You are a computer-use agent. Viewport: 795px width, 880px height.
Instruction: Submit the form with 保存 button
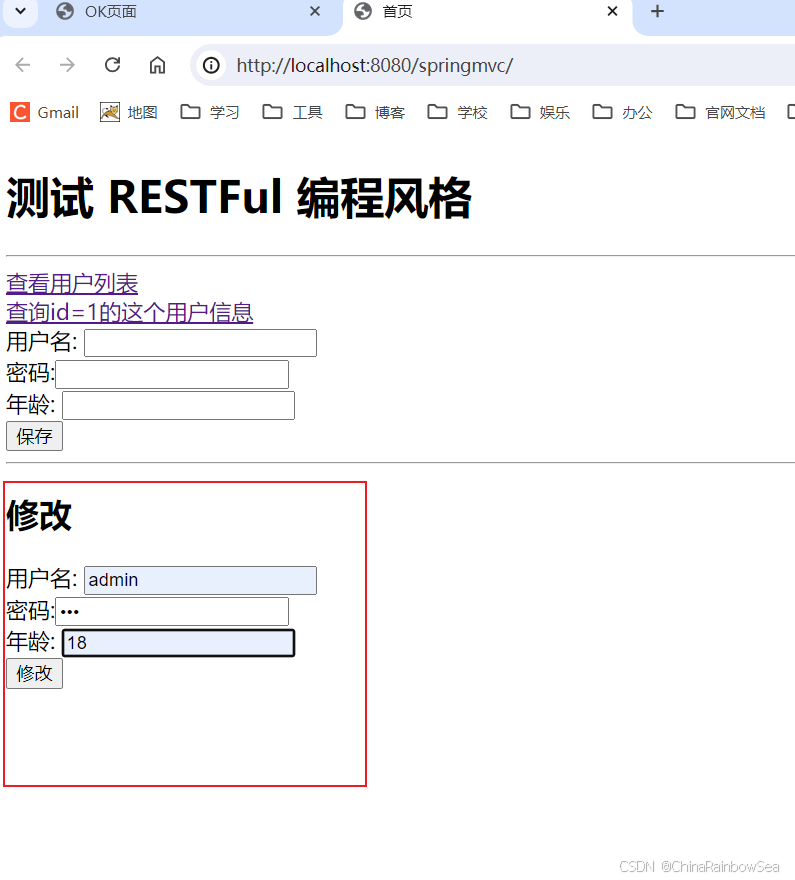click(34, 437)
